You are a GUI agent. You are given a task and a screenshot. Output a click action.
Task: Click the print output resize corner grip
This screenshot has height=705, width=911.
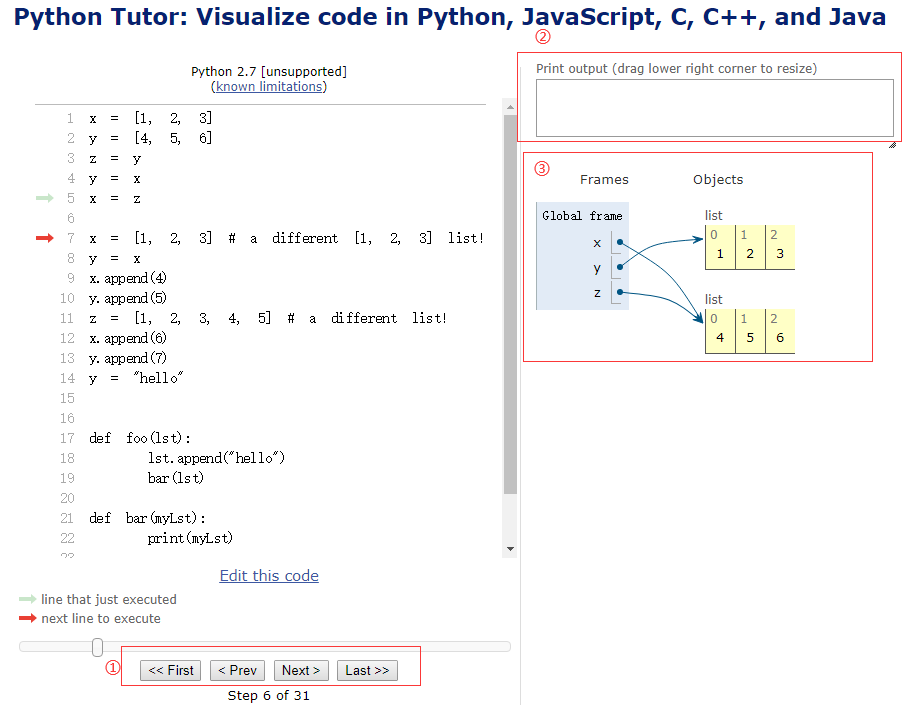pyautogui.click(x=892, y=145)
